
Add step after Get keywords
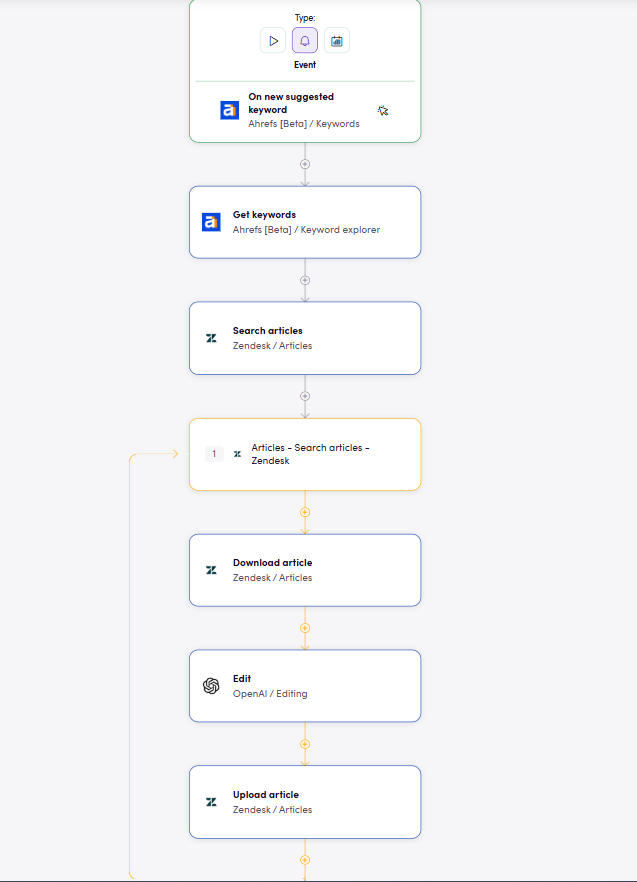click(305, 280)
